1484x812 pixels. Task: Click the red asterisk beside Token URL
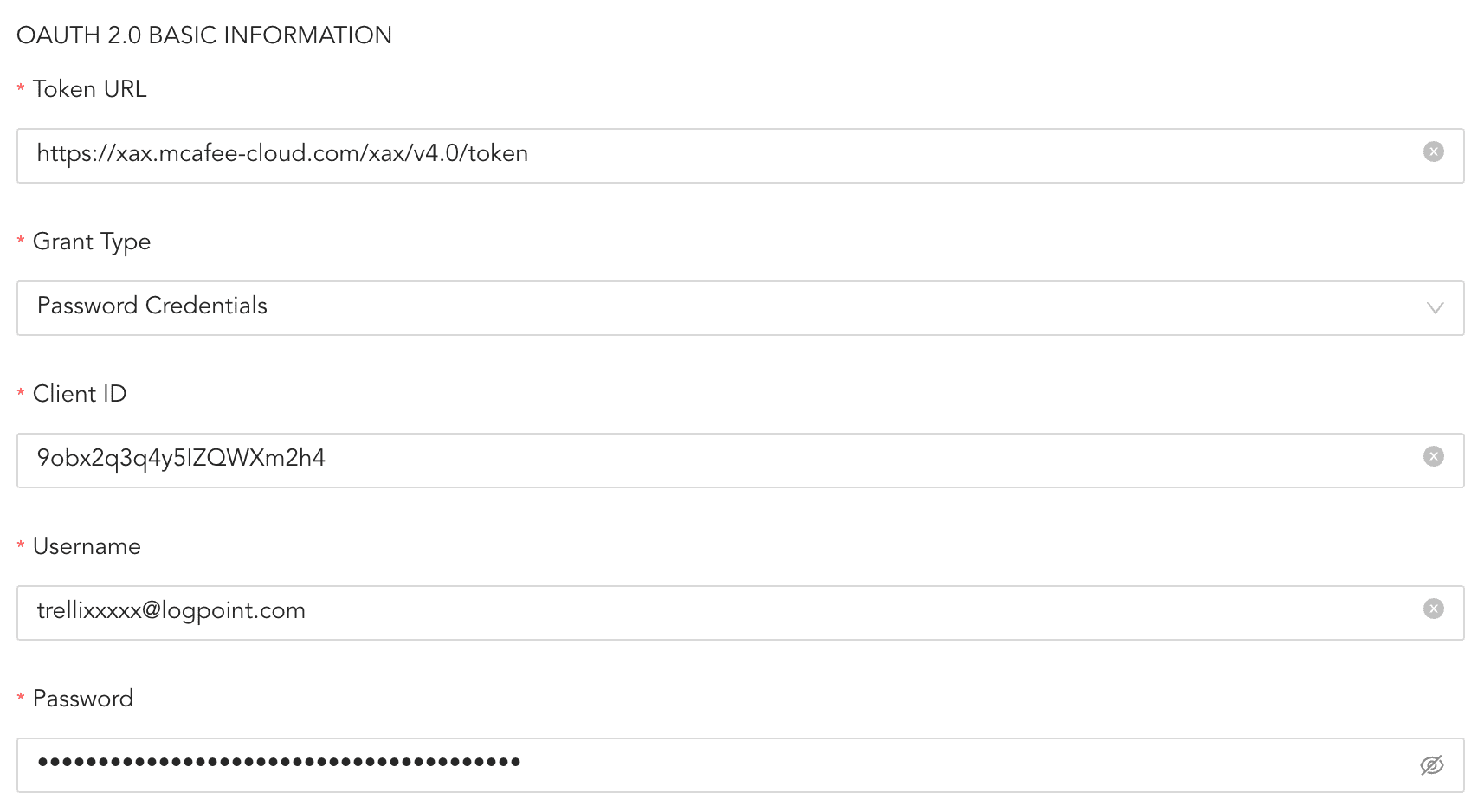coord(21,90)
